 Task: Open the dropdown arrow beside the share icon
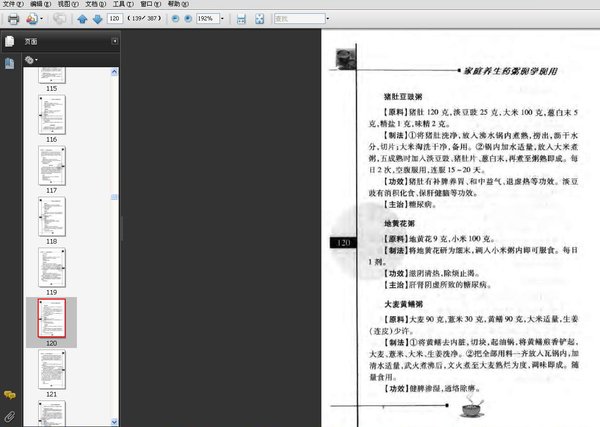pyautogui.click(x=41, y=19)
